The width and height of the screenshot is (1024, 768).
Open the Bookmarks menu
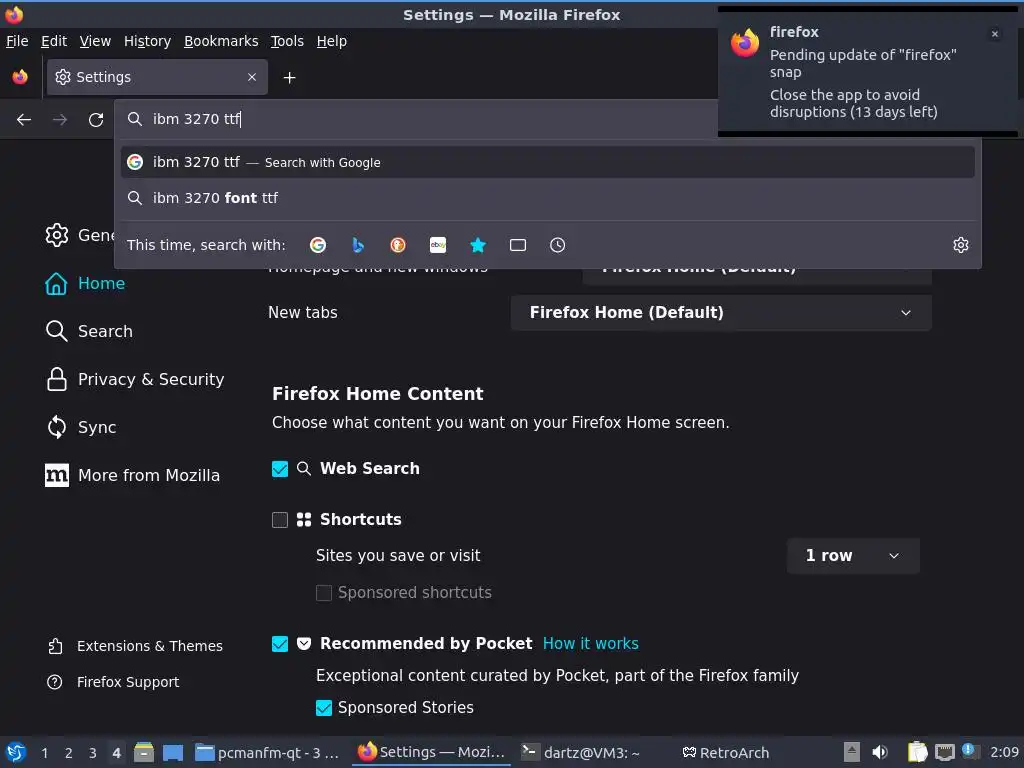(221, 41)
